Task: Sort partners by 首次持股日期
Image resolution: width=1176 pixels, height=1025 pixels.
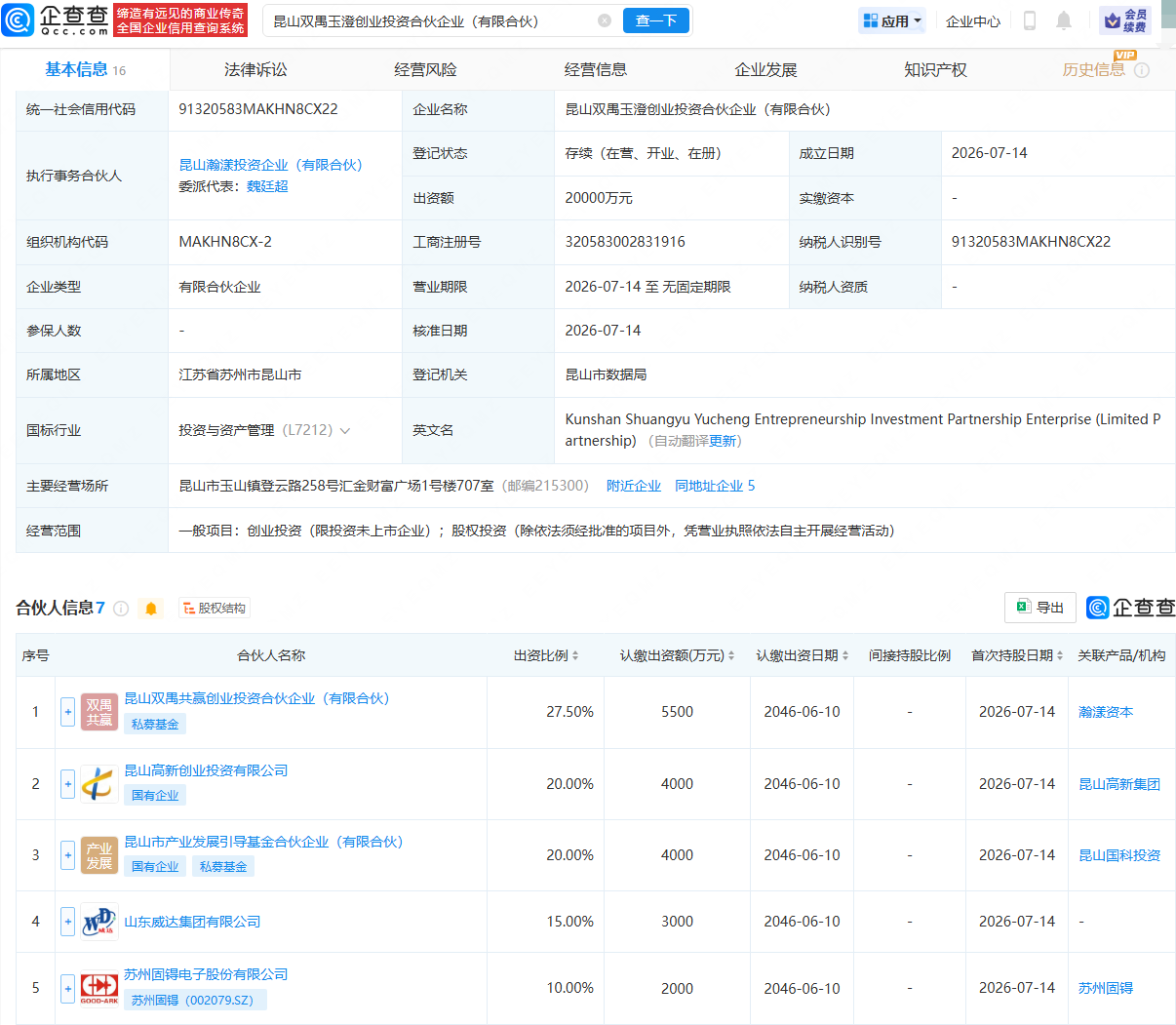Action: [1060, 656]
